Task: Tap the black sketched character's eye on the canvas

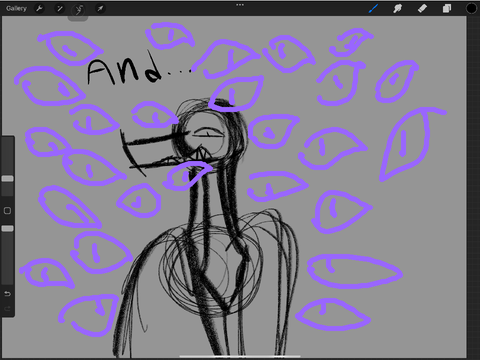Action: pyautogui.click(x=208, y=134)
